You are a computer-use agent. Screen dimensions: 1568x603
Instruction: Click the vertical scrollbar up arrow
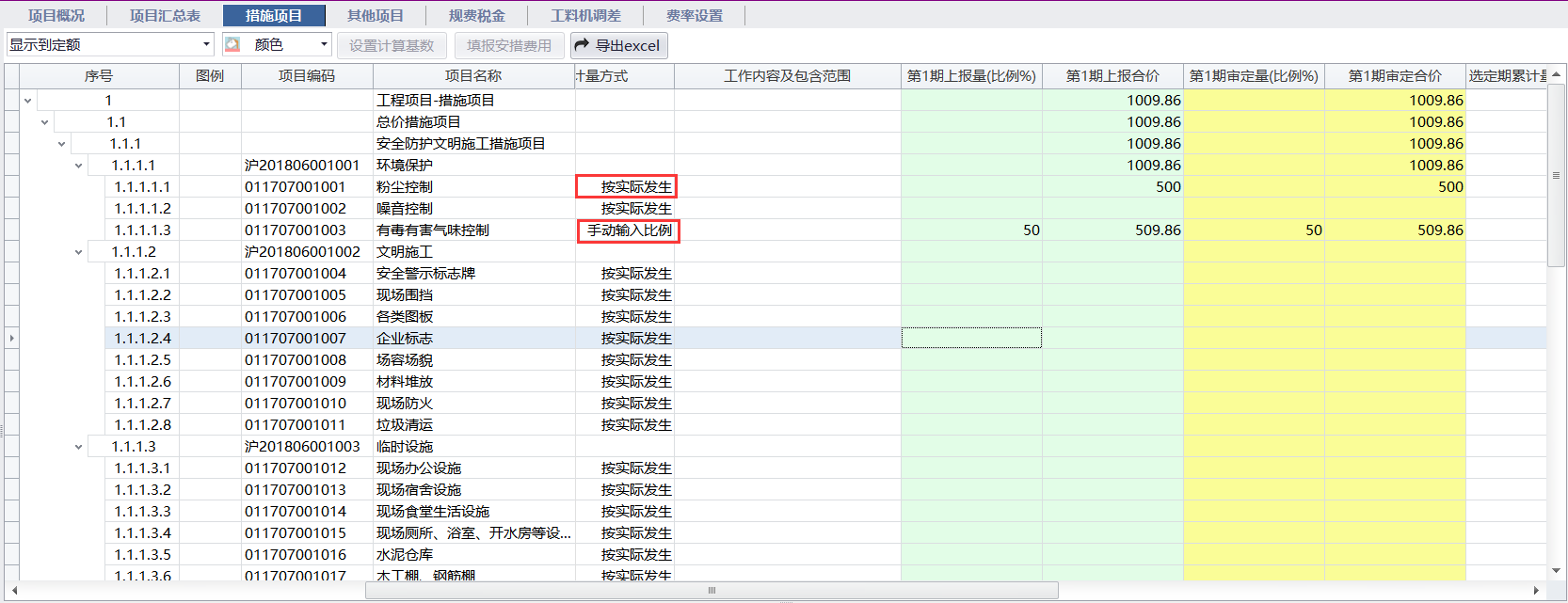[1556, 74]
